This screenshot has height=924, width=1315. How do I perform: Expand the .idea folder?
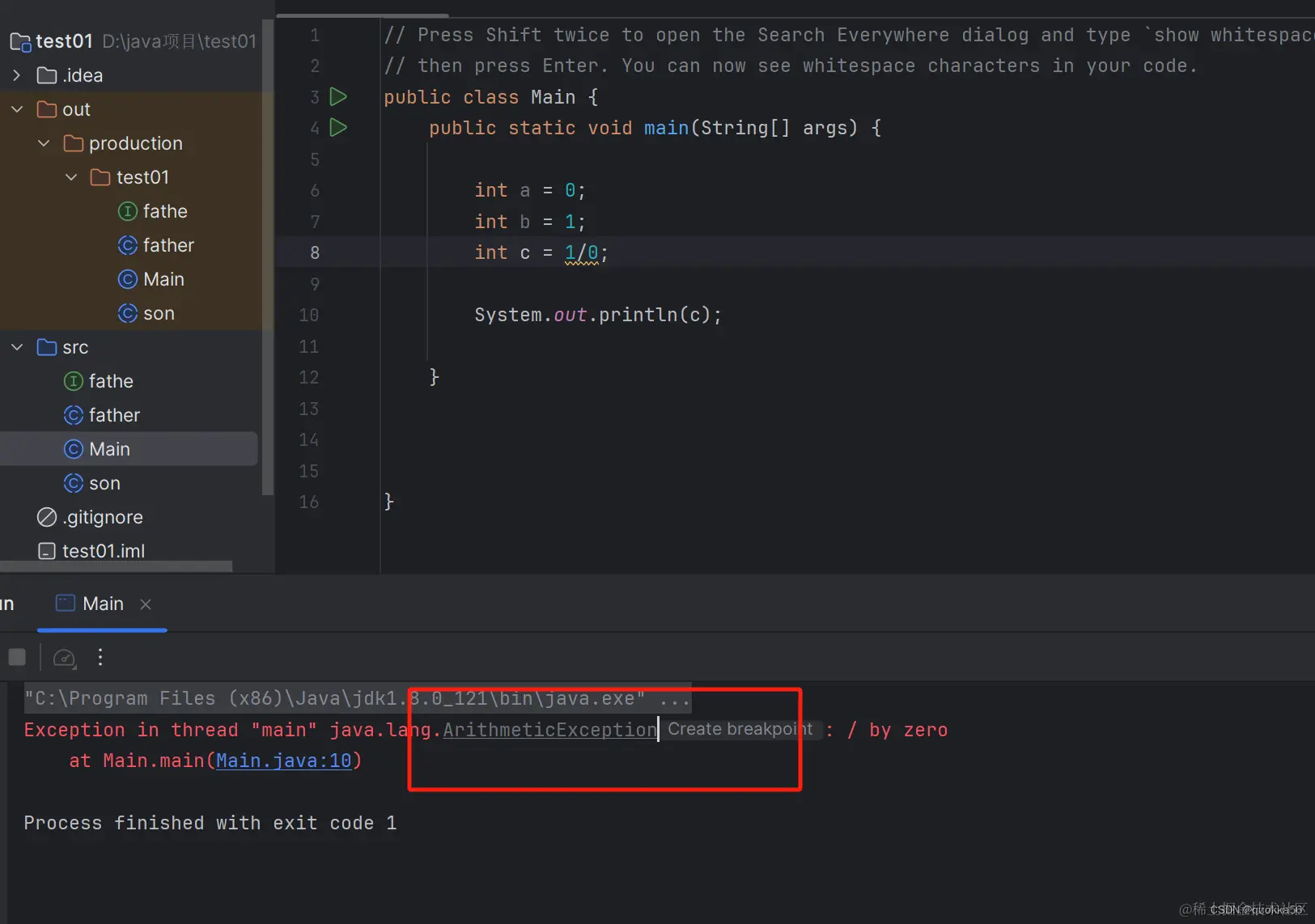[16, 75]
